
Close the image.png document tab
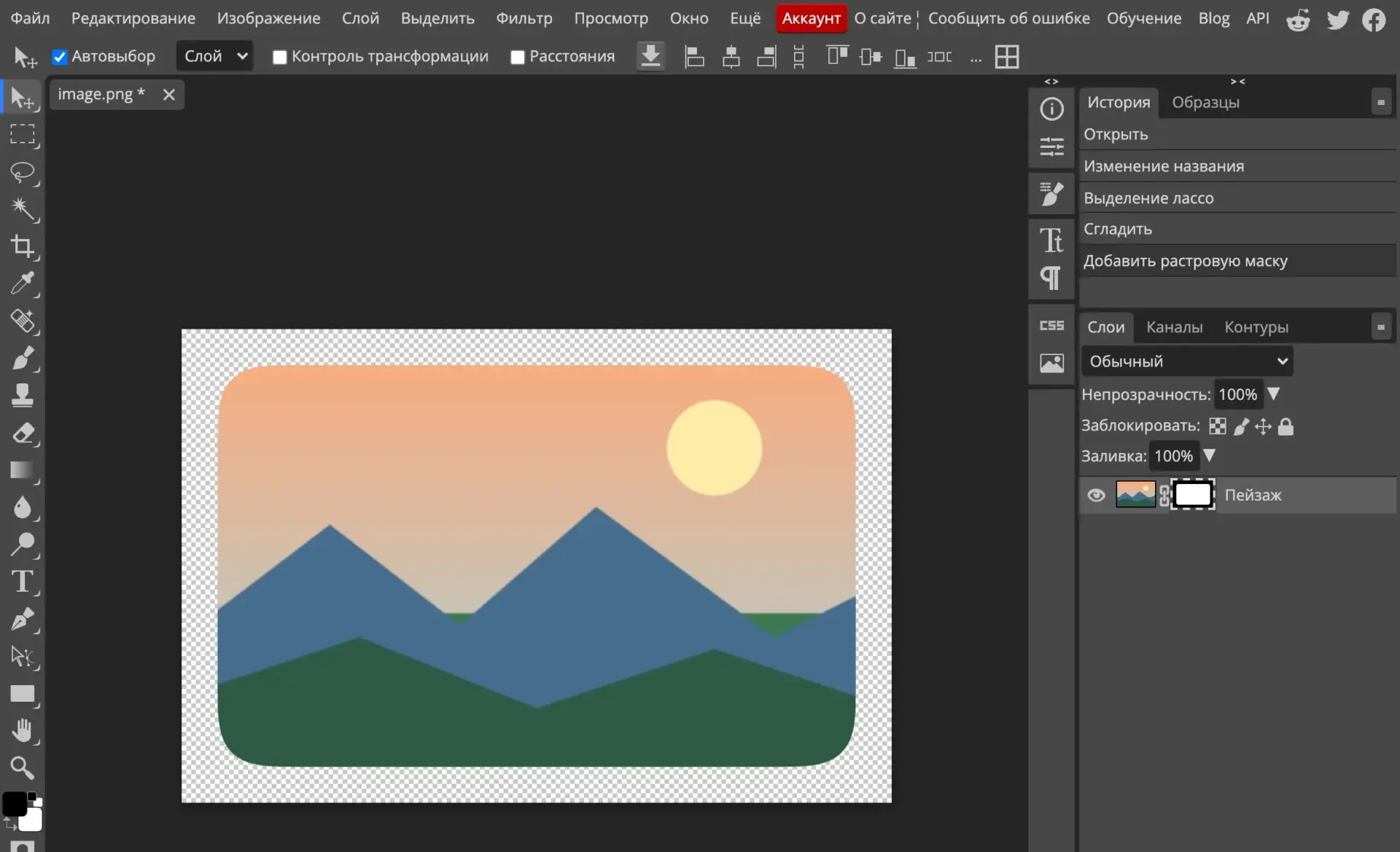[168, 95]
